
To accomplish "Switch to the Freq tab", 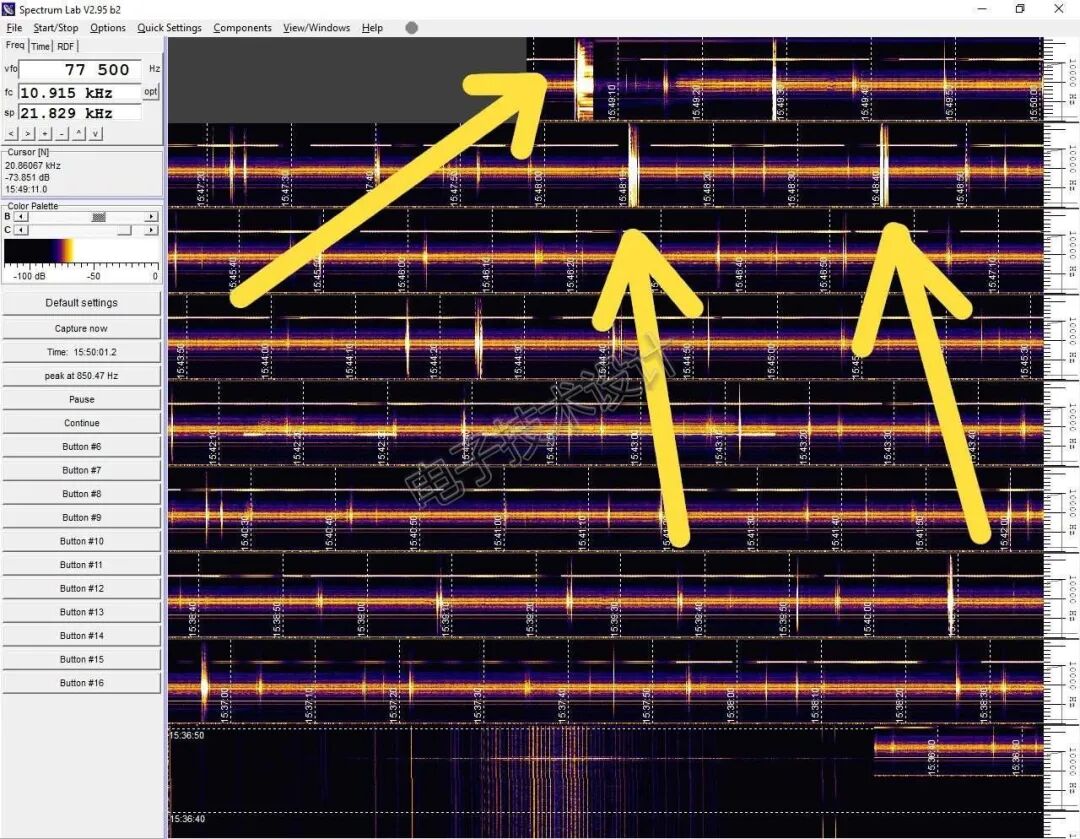I will [x=15, y=45].
